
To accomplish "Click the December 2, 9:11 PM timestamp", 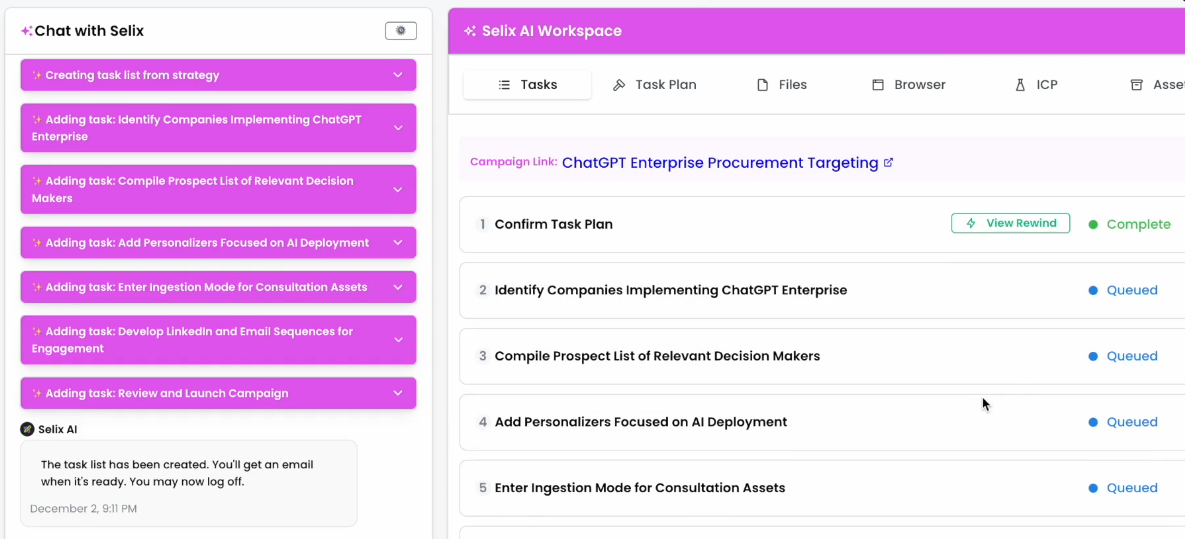I will click(83, 509).
